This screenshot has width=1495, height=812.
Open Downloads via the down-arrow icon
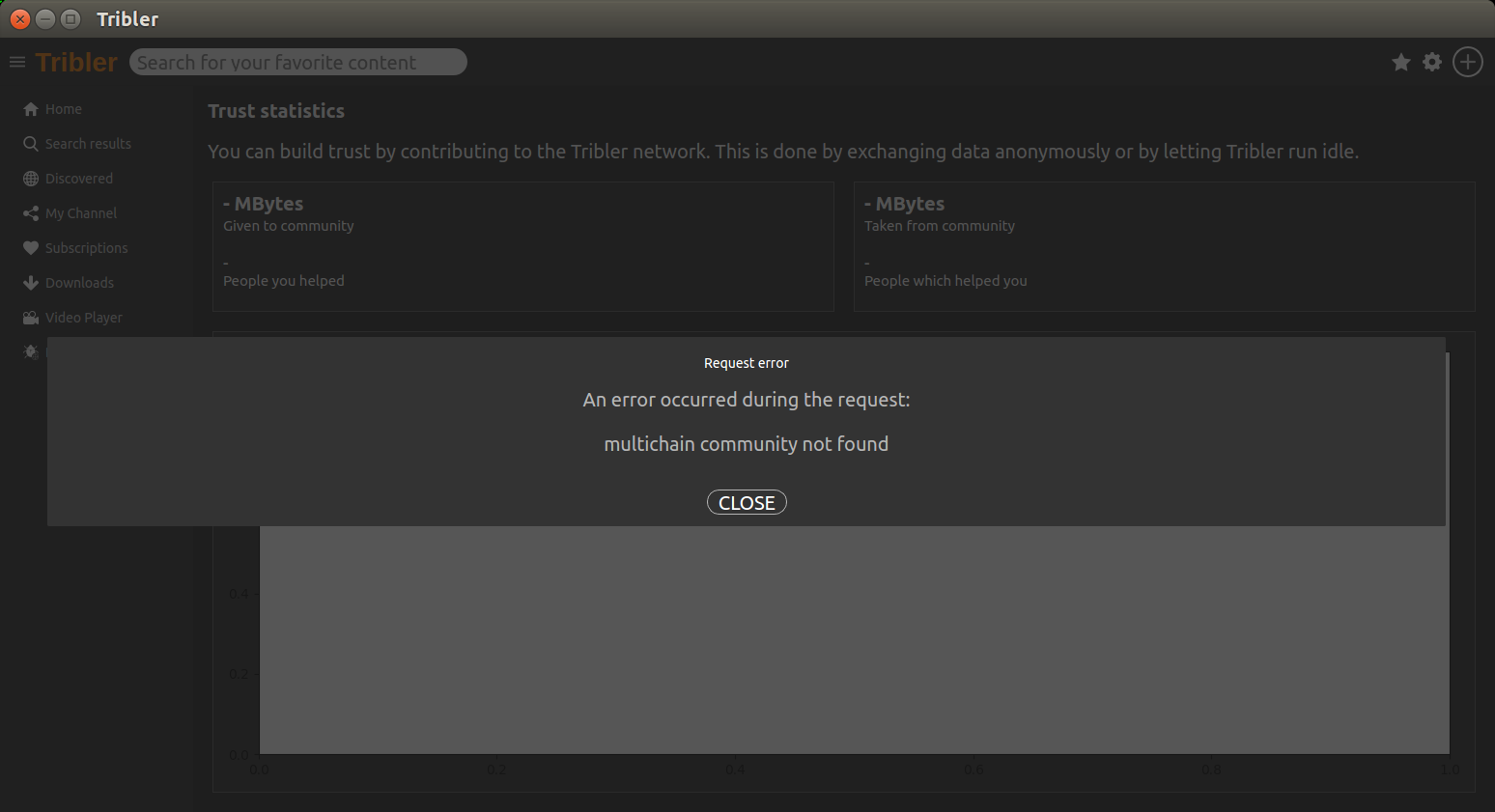(x=30, y=282)
